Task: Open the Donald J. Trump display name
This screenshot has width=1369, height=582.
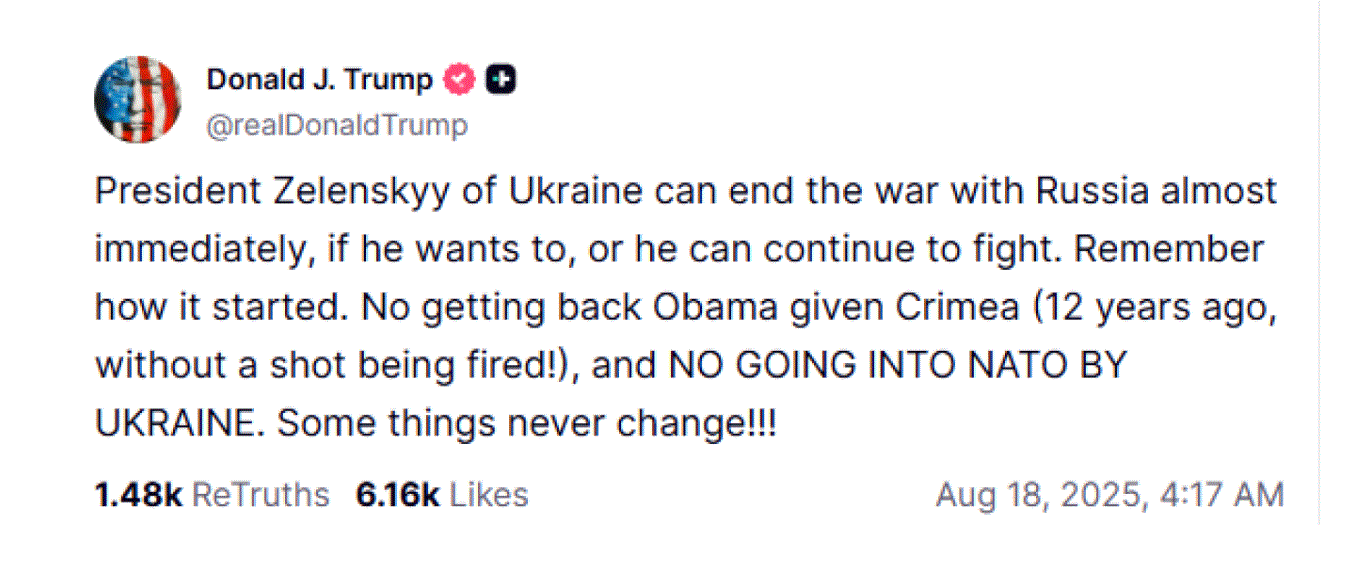Action: [320, 79]
